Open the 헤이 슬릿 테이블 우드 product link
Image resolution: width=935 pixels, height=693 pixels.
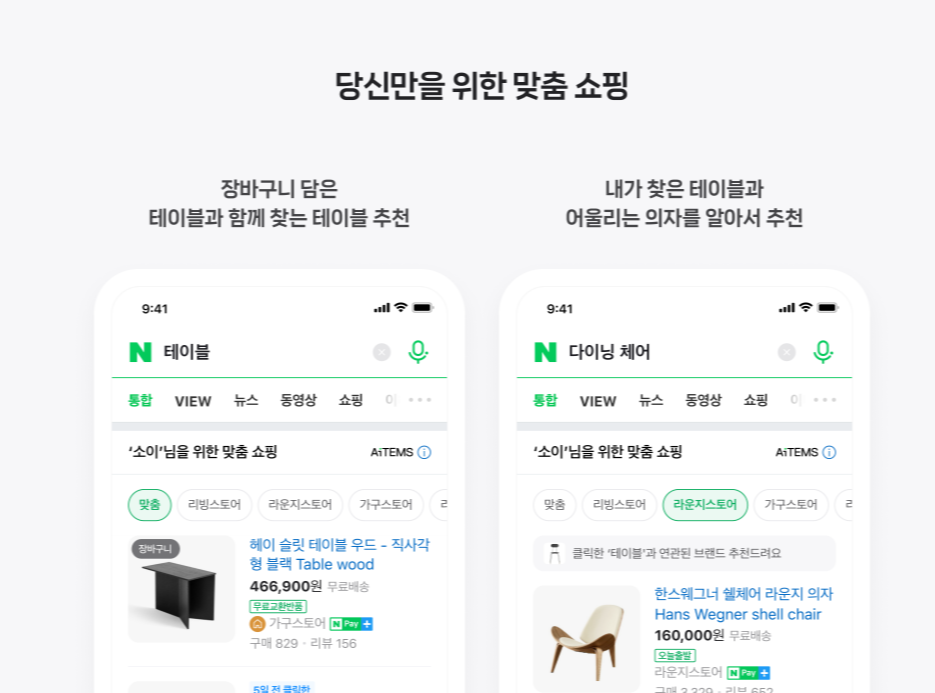click(339, 554)
